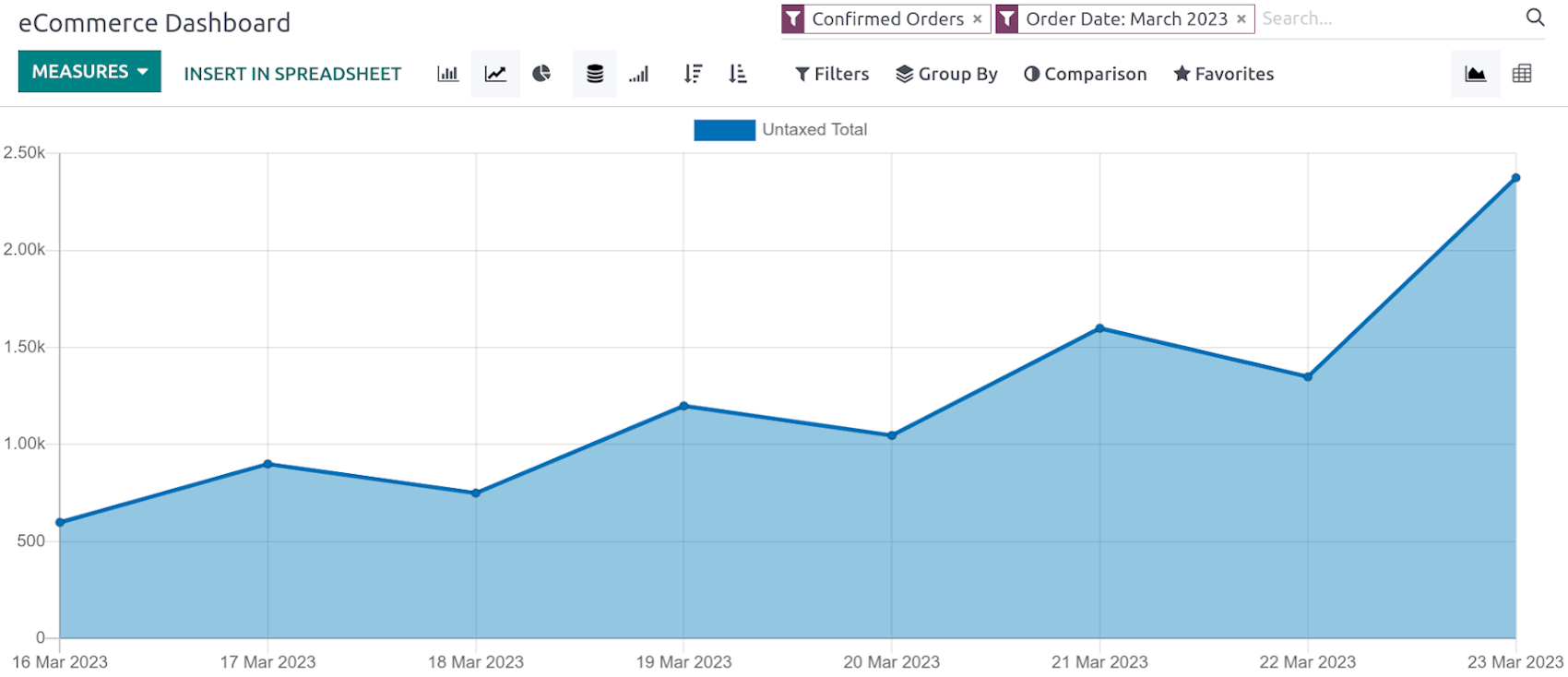1568x677 pixels.
Task: Toggle the stacked chart option
Action: (x=595, y=74)
